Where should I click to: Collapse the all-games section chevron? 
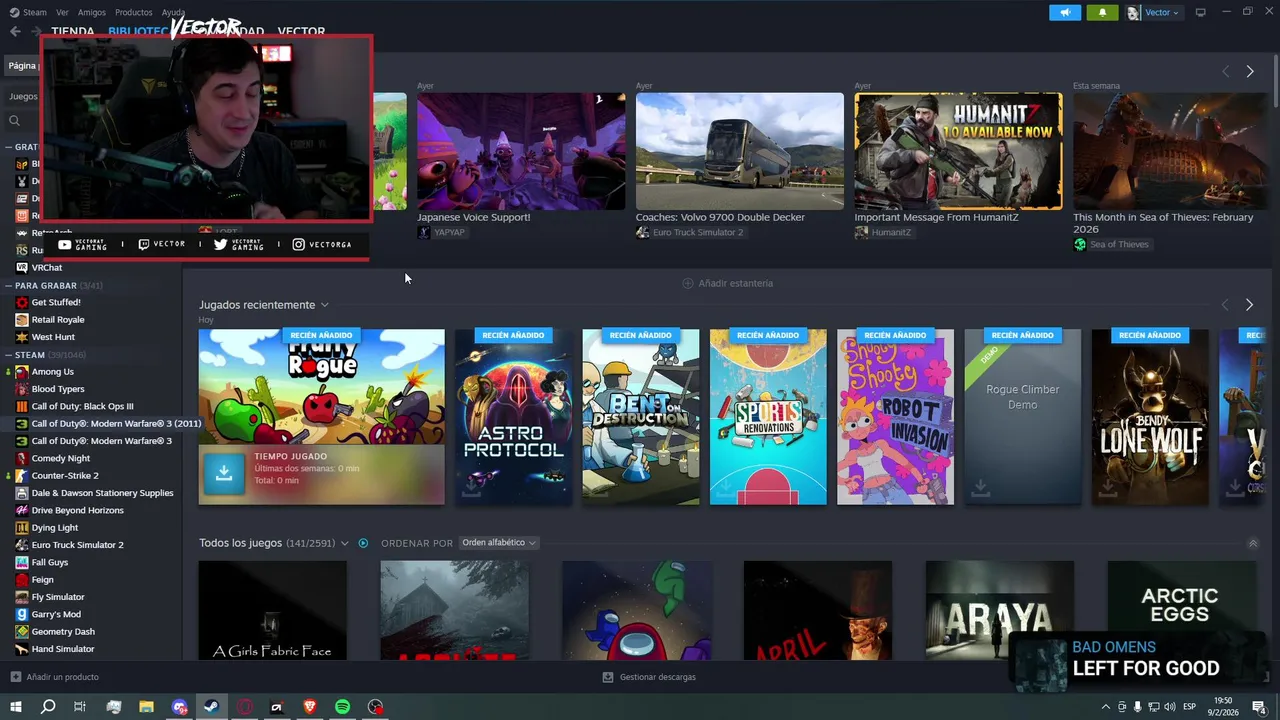pyautogui.click(x=1253, y=544)
